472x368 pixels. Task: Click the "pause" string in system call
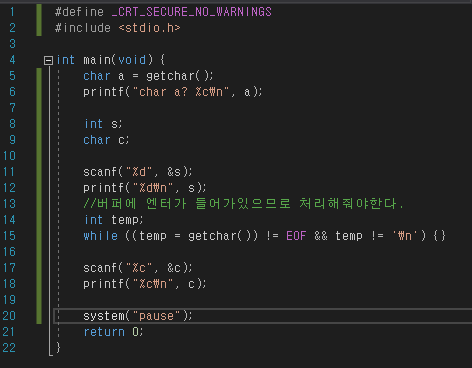[x=156, y=316]
